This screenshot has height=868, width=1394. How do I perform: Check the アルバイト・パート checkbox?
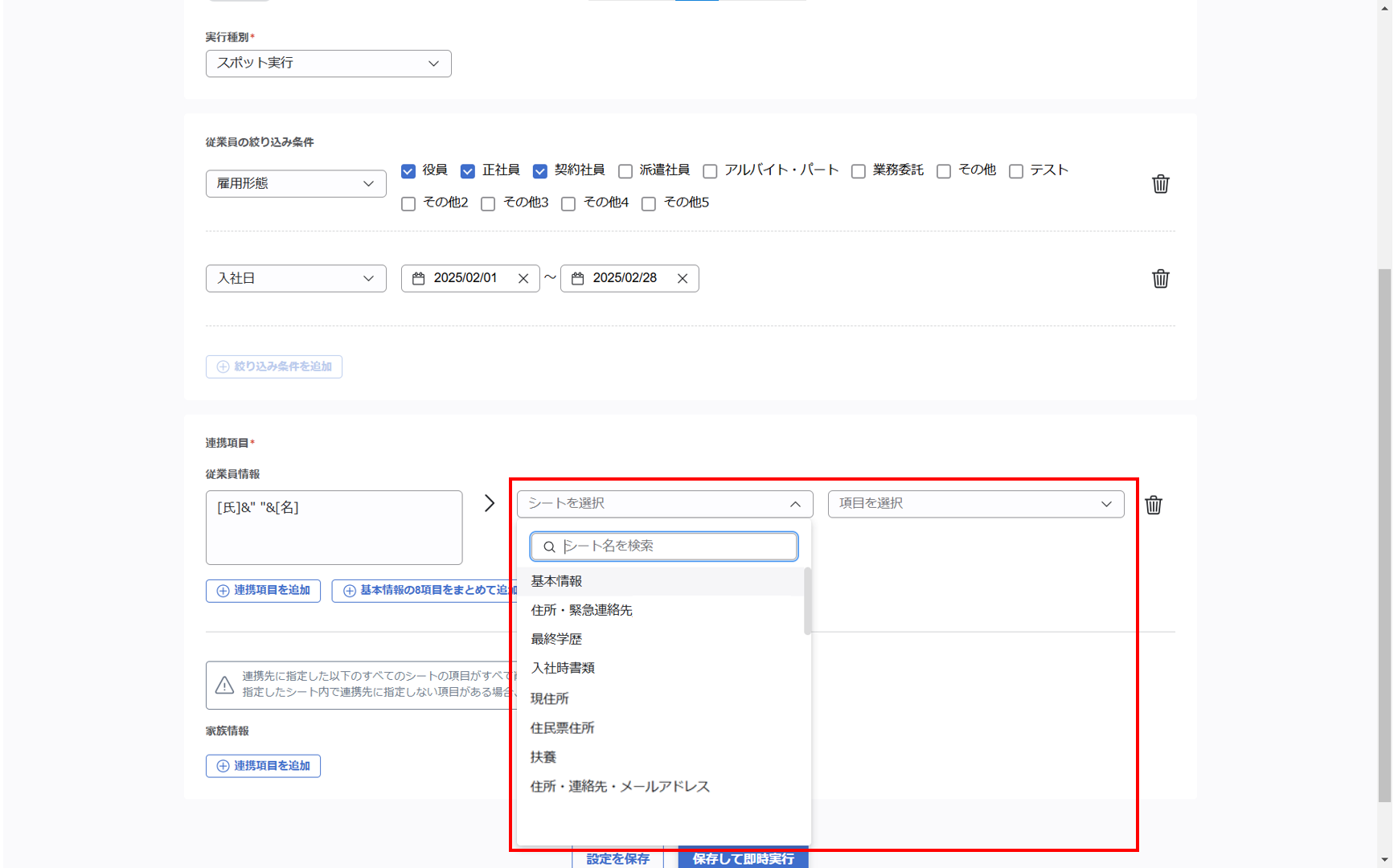710,171
